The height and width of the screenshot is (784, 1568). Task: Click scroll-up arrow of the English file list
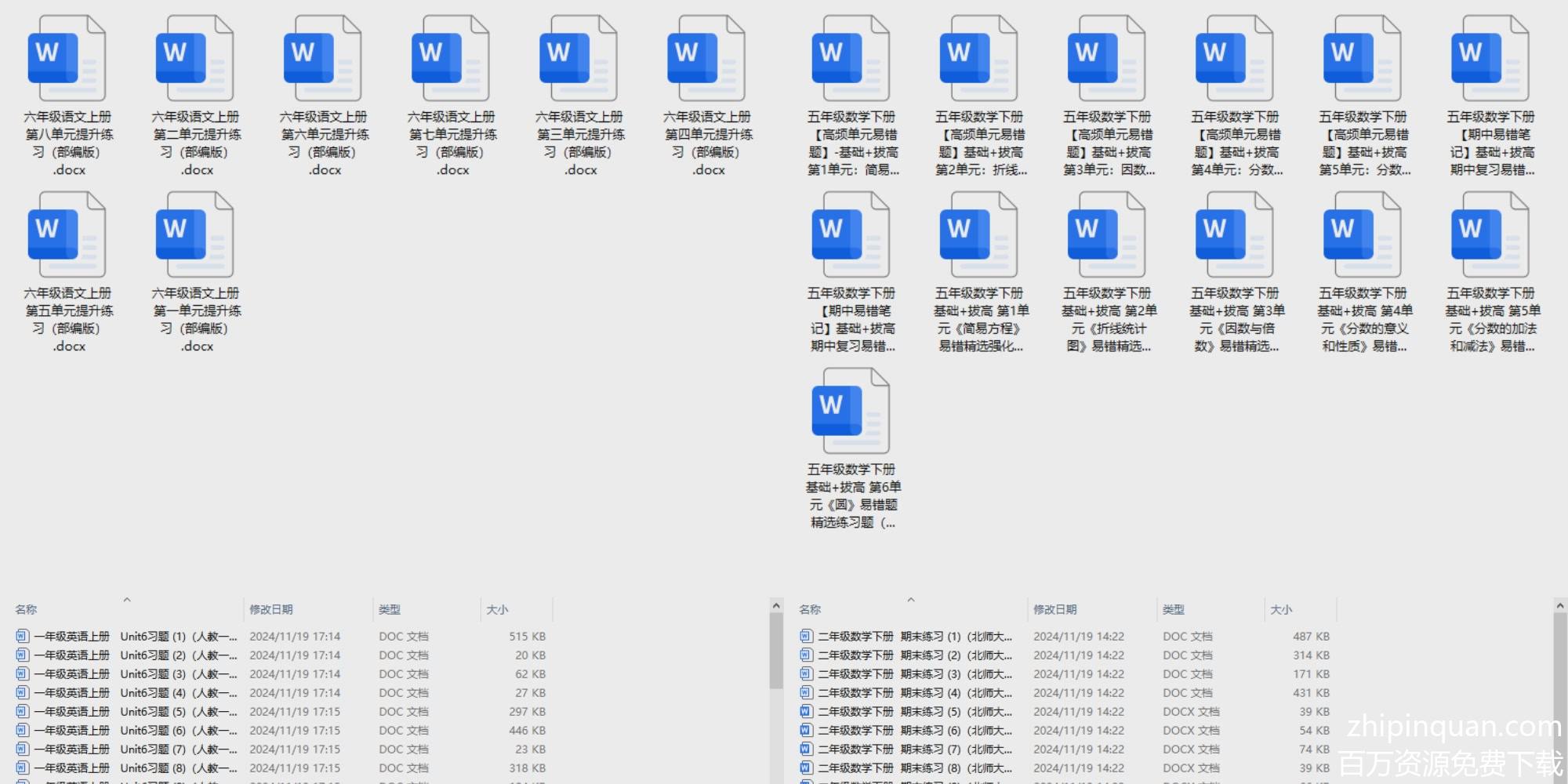click(776, 606)
